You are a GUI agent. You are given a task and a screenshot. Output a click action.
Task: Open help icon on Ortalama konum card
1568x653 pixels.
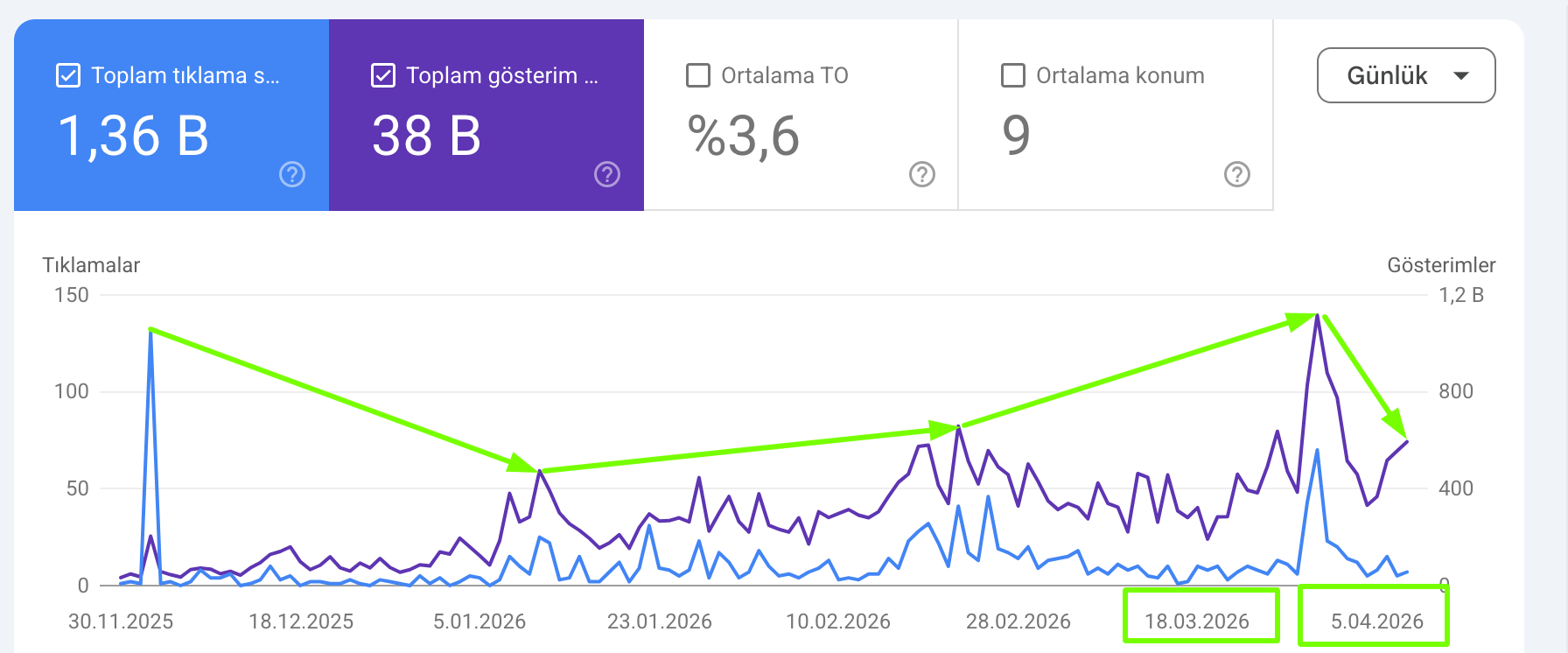click(1237, 174)
